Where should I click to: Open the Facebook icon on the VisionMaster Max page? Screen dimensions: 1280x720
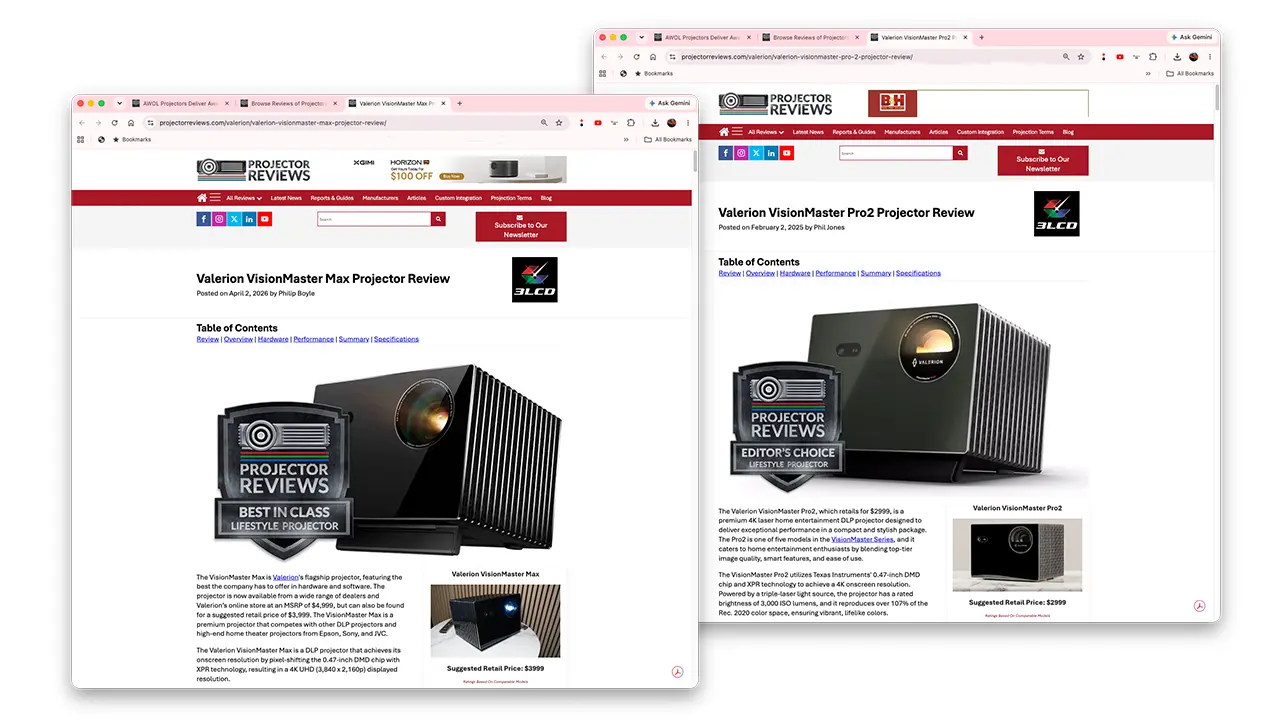click(204, 218)
